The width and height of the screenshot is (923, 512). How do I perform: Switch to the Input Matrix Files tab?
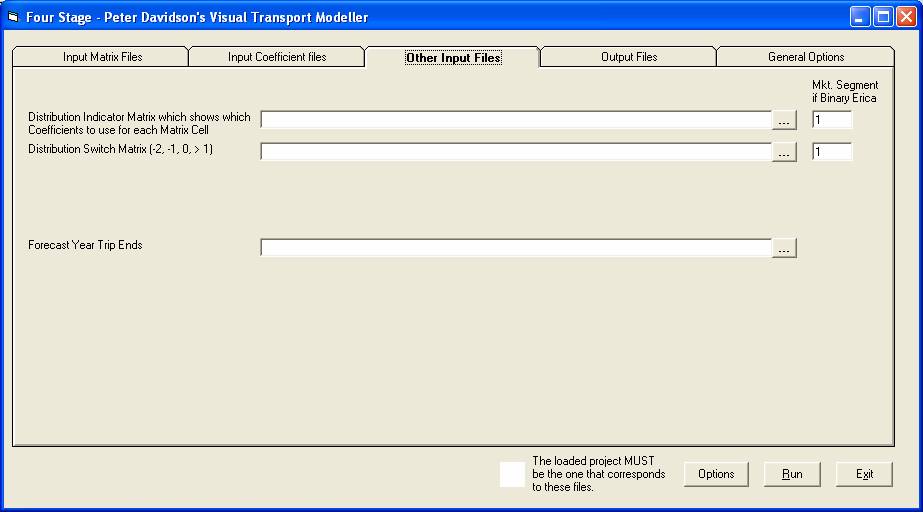101,57
